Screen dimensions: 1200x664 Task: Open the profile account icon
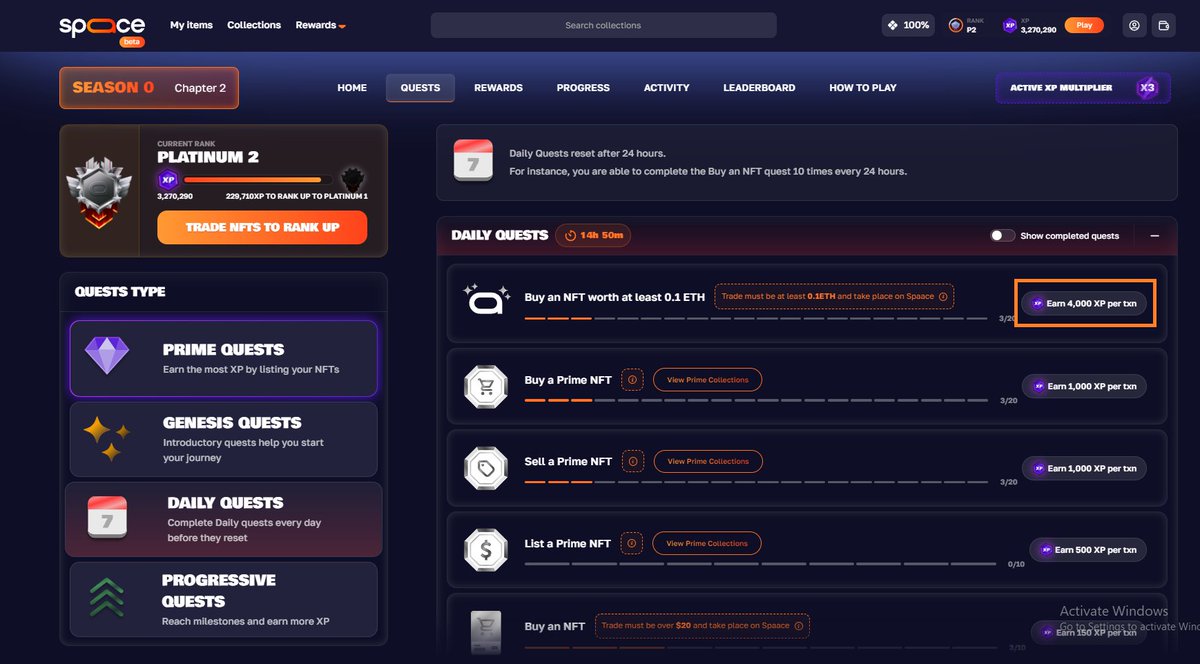(1134, 26)
